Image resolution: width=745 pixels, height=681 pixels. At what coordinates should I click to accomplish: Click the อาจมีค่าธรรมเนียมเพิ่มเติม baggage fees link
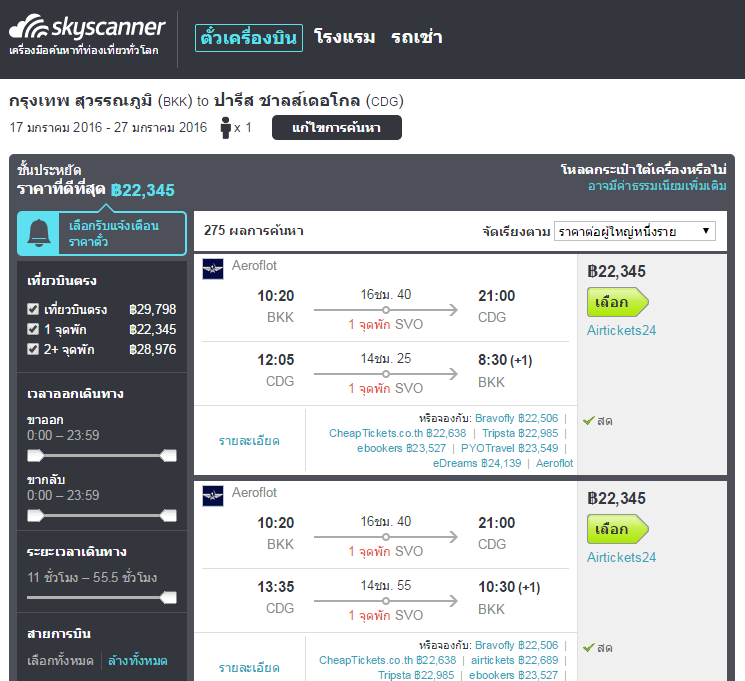657,186
